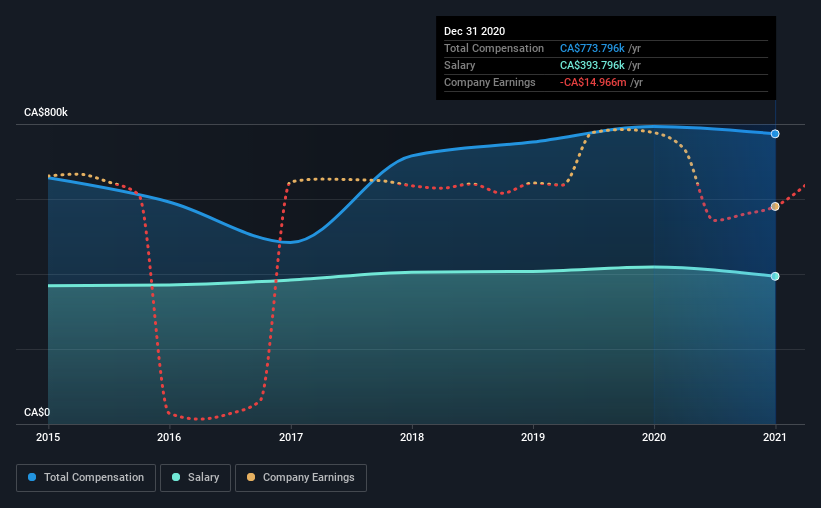Click the CA$0 y-axis label
The image size is (821, 508).
37,412
